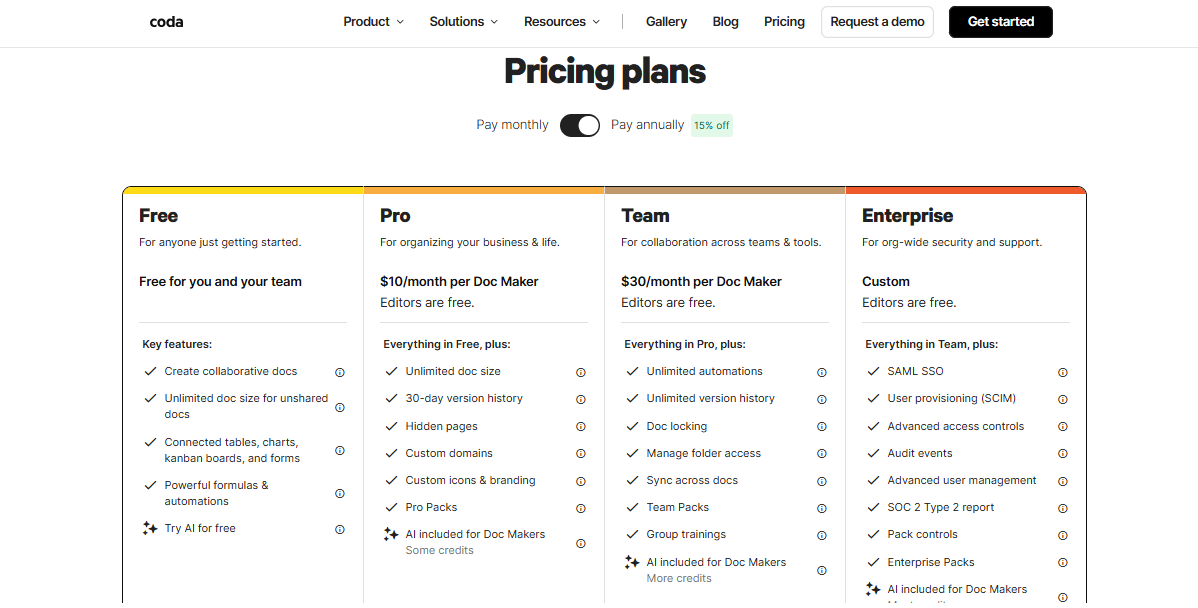1198x608 pixels.
Task: Open info icon for Create collaborative docs
Action: tap(340, 373)
